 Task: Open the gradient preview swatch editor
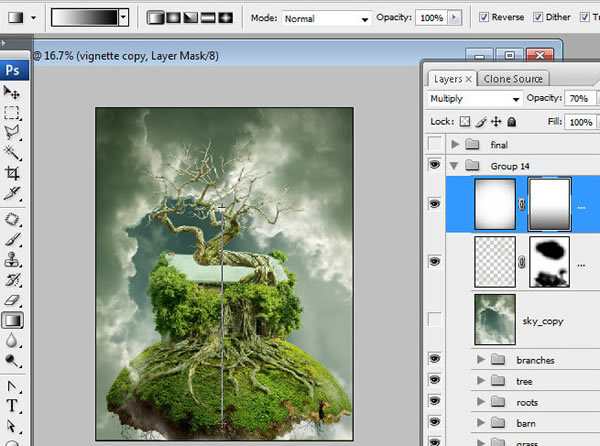(x=84, y=18)
